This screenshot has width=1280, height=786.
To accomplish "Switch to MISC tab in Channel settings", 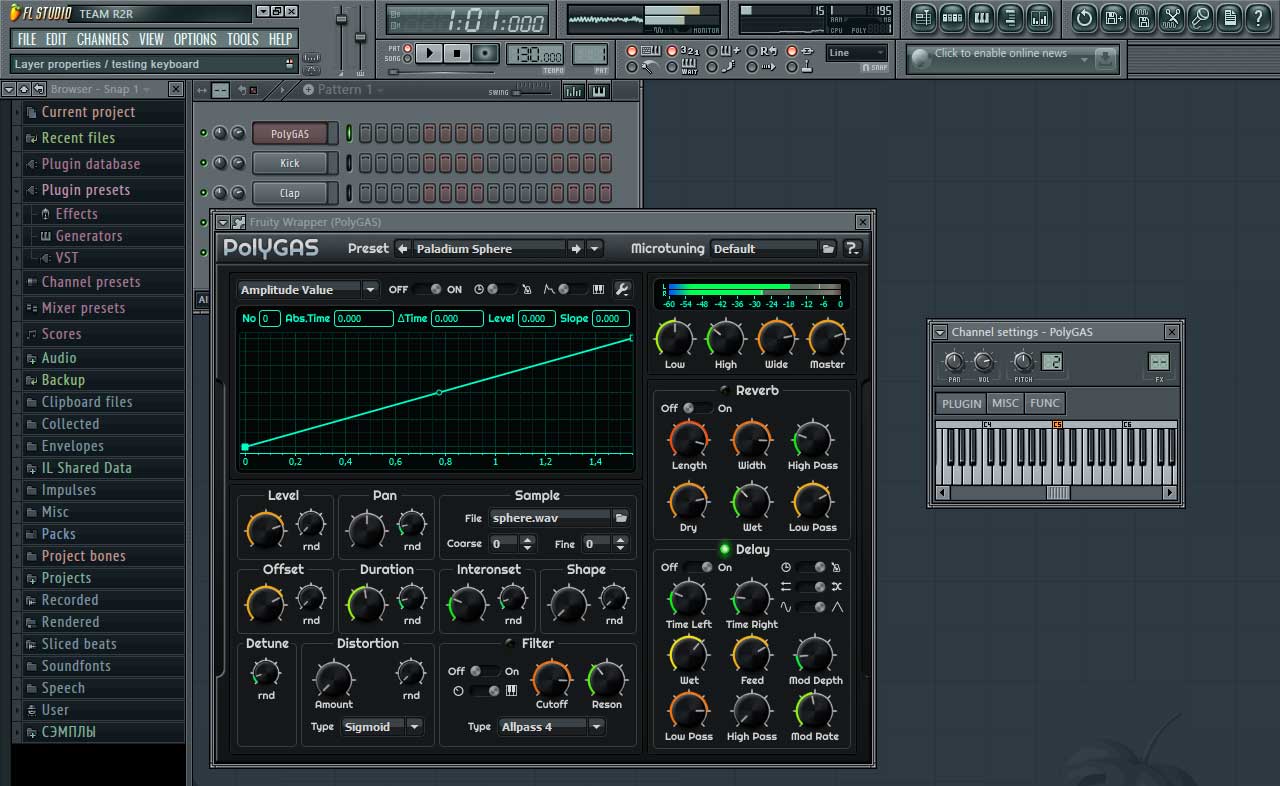I will tap(1005, 403).
